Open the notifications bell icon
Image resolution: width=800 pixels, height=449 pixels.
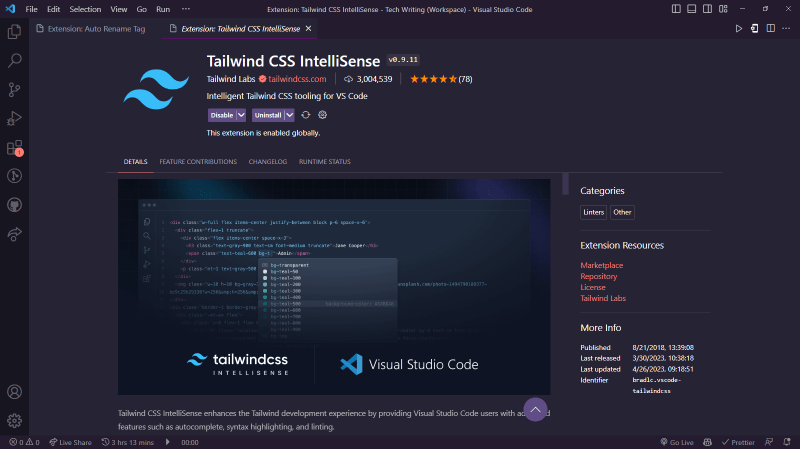tap(787, 442)
